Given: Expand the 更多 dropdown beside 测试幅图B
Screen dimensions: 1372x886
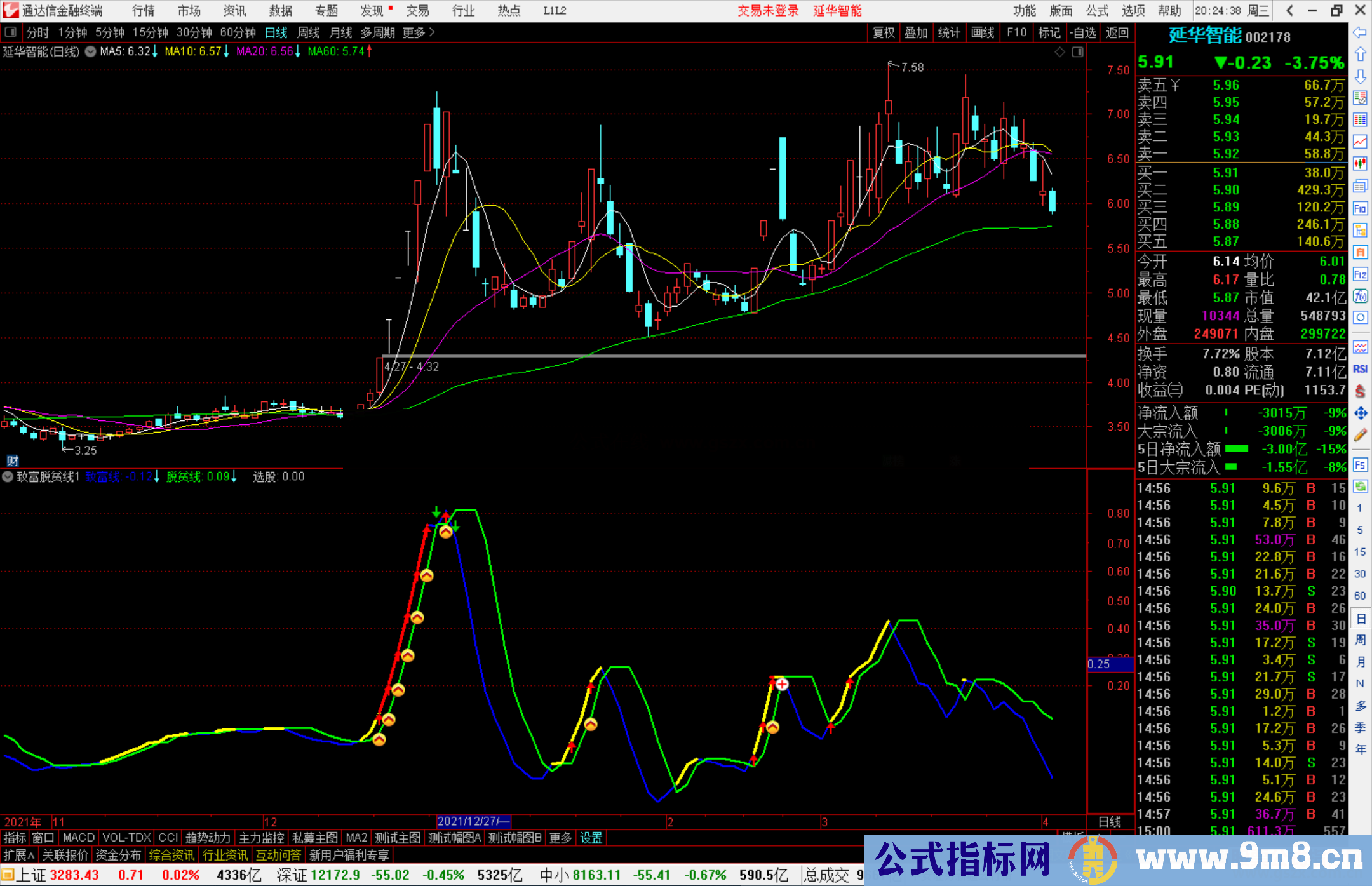Looking at the screenshot, I should 560,838.
